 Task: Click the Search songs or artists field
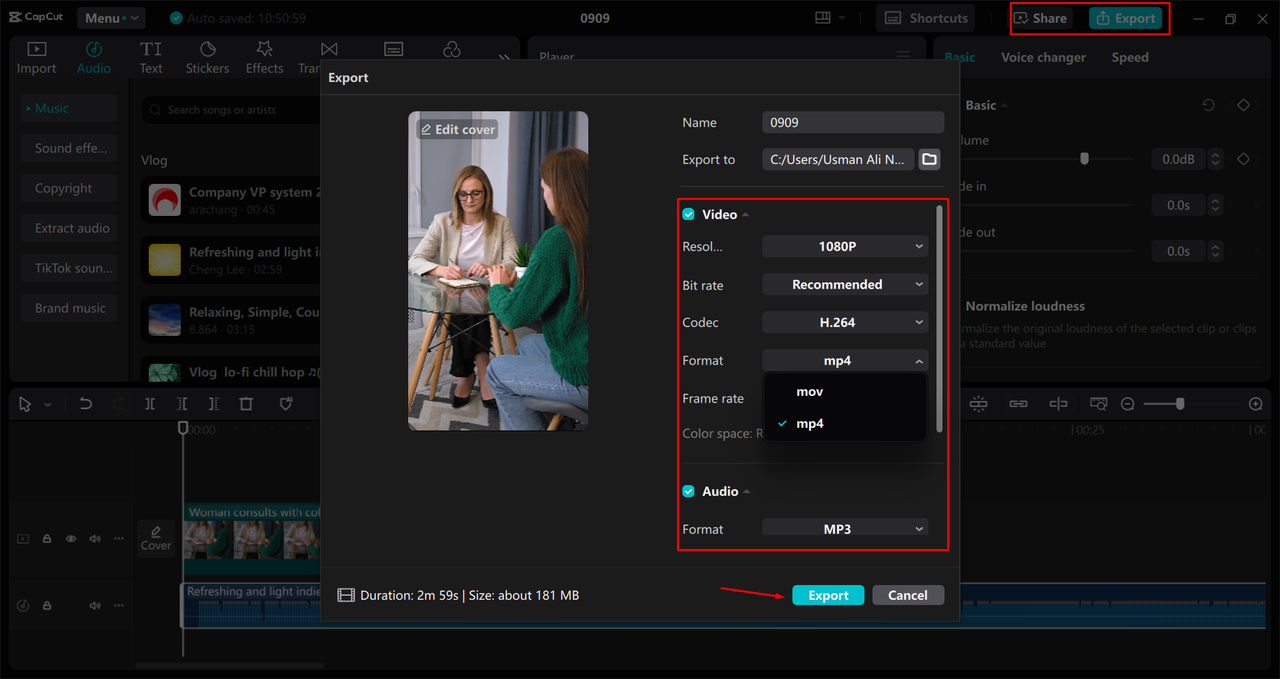[233, 110]
